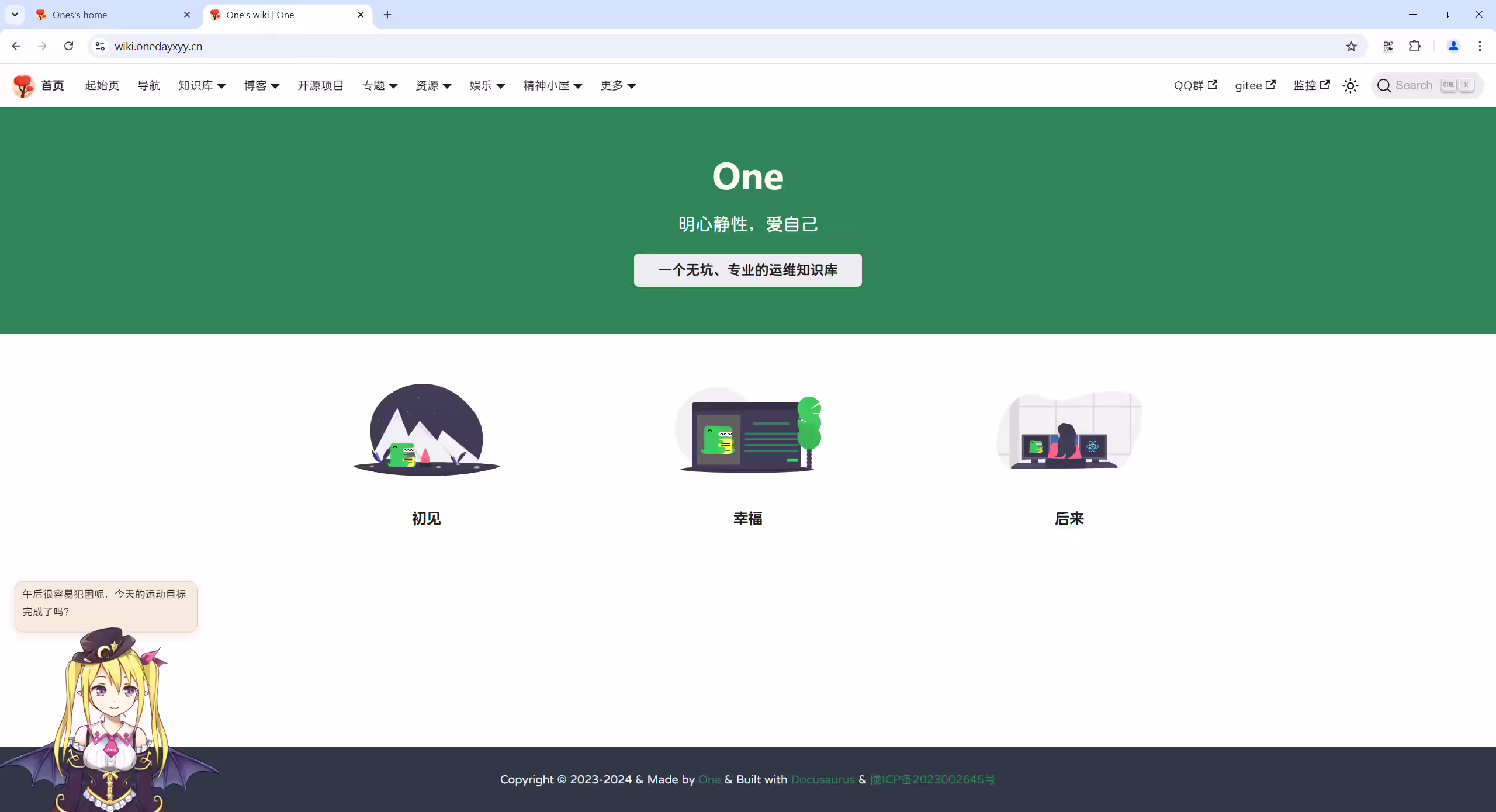
Task: Open the Chrome profile avatar icon
Action: pos(1453,46)
